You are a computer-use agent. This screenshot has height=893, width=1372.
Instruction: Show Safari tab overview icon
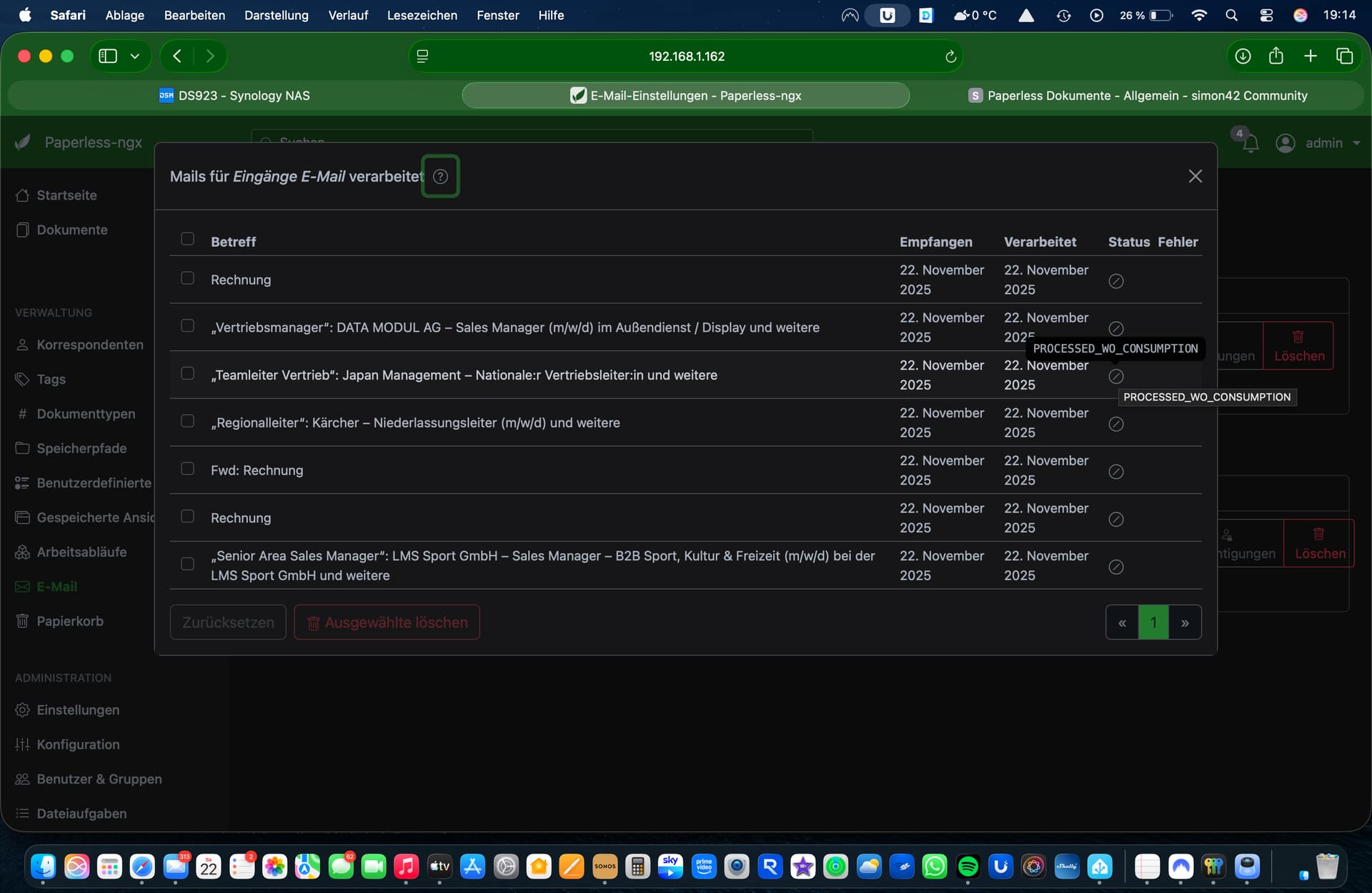1344,56
